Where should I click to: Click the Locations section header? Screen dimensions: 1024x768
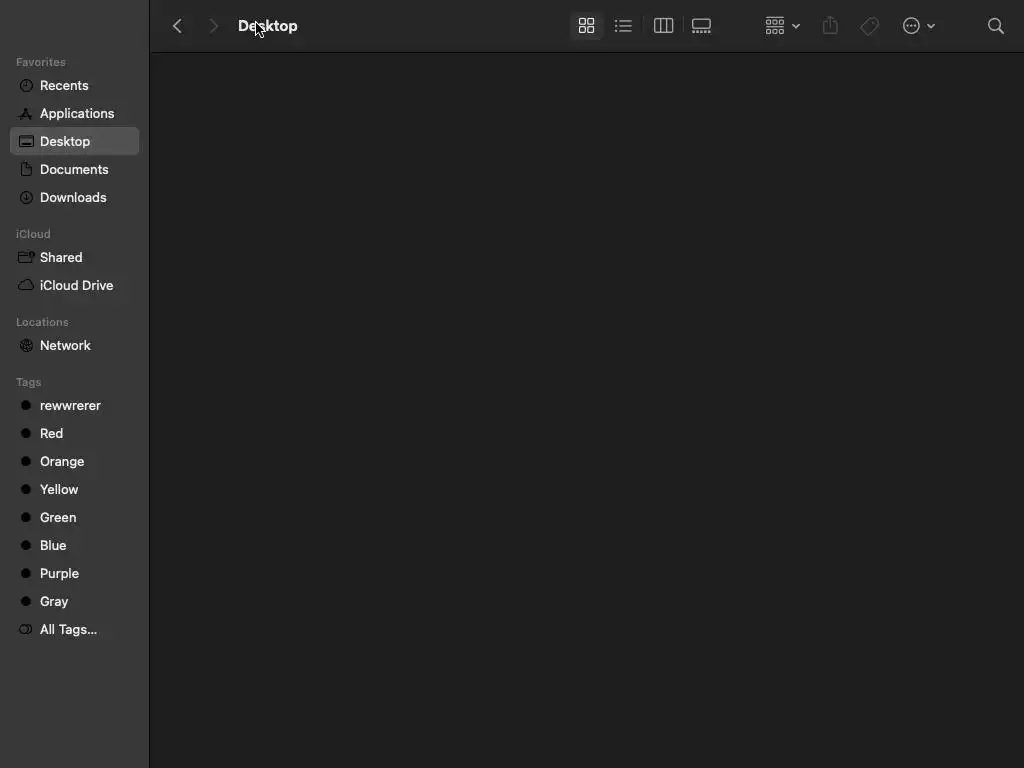click(42, 322)
